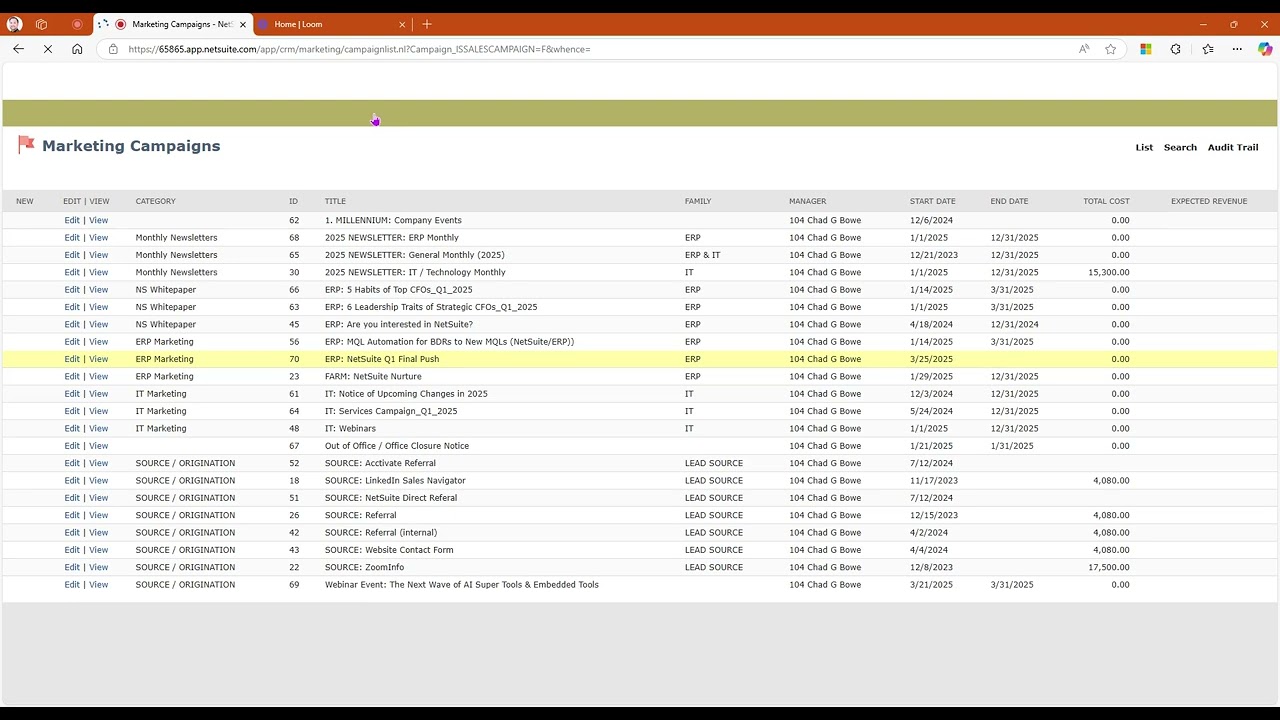Sort by the FAMILY column header
The height and width of the screenshot is (720, 1280).
pos(698,201)
